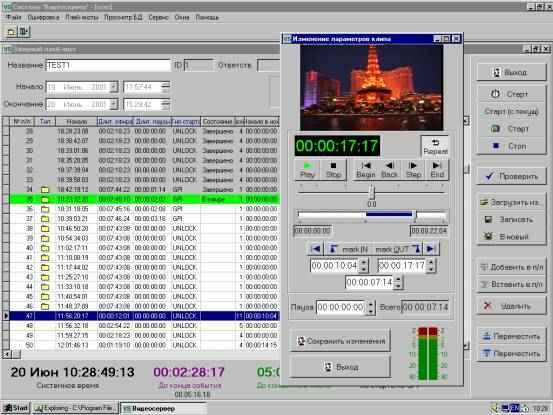Click the playback speed slider thumb at 0.0
Viewport: 553px width, 415px height.
(x=371, y=193)
